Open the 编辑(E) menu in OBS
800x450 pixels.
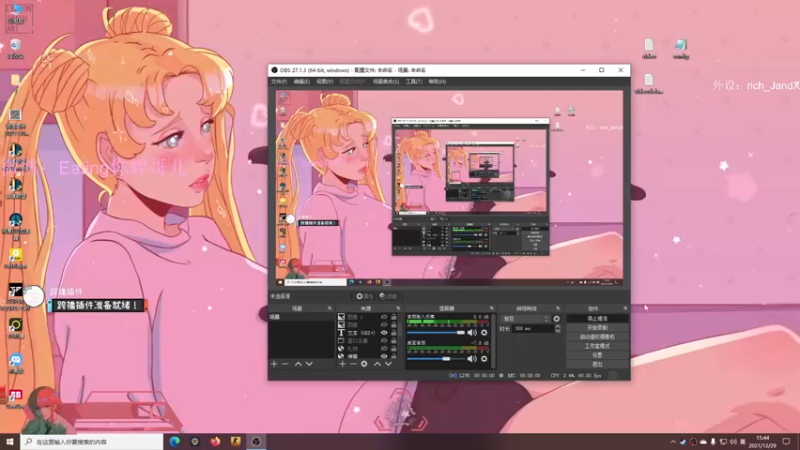pos(302,82)
